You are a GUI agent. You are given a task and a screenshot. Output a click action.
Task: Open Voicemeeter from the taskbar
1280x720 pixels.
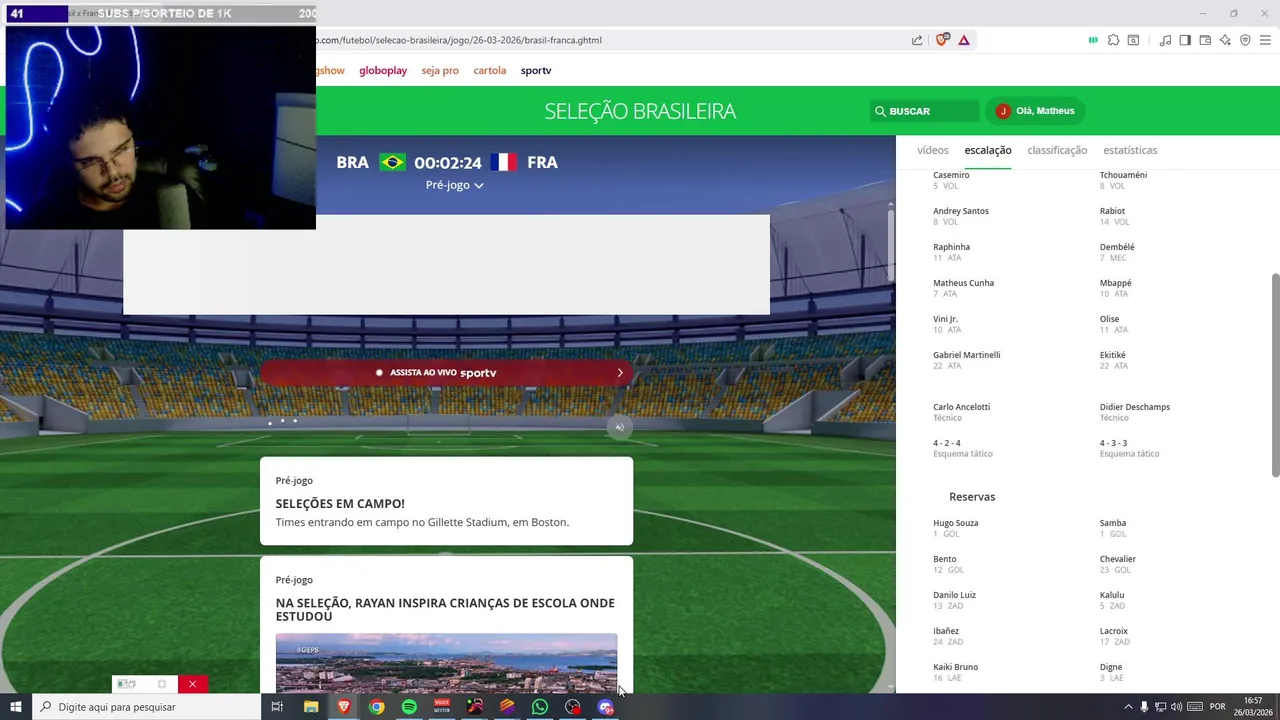(x=442, y=707)
